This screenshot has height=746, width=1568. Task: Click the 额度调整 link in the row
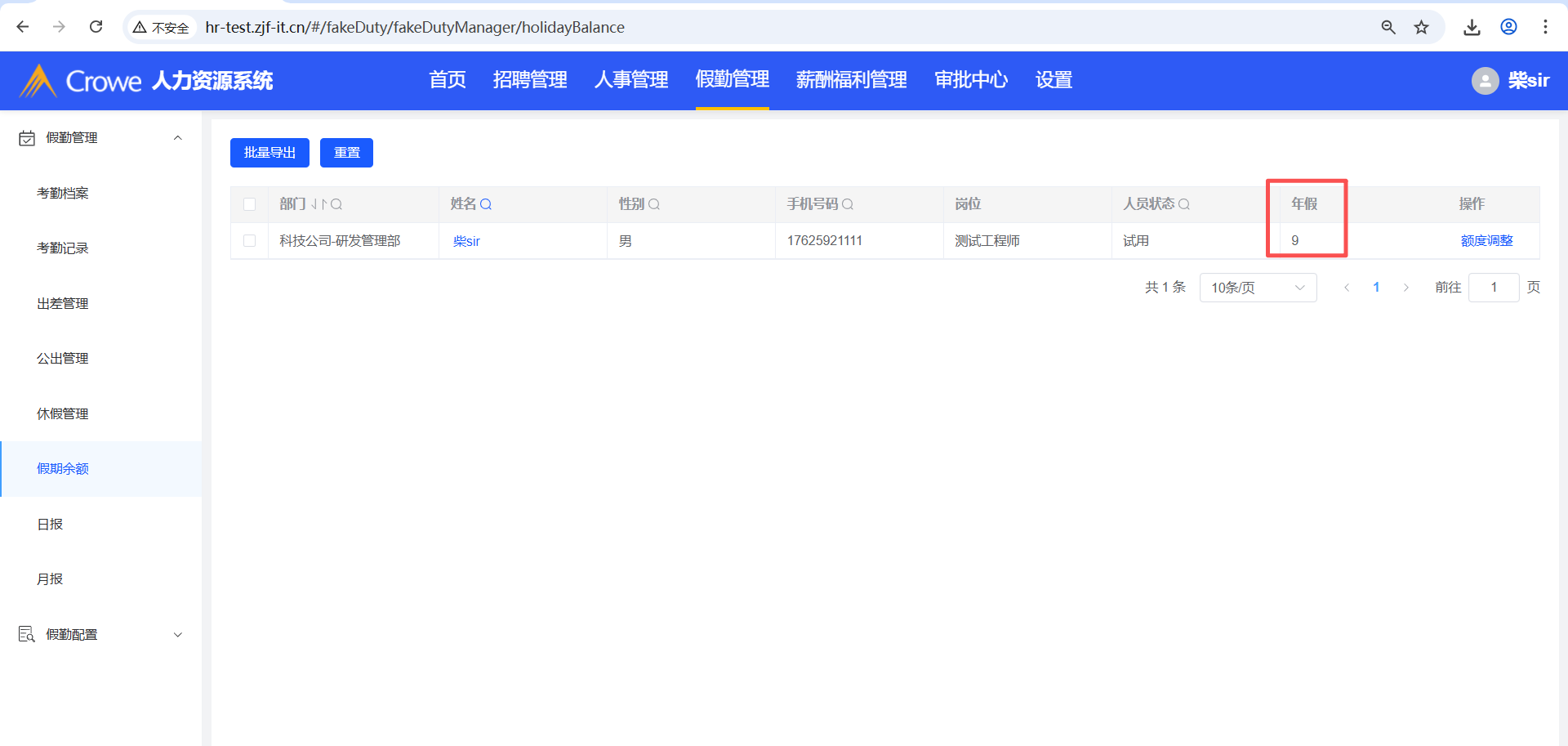[1486, 241]
